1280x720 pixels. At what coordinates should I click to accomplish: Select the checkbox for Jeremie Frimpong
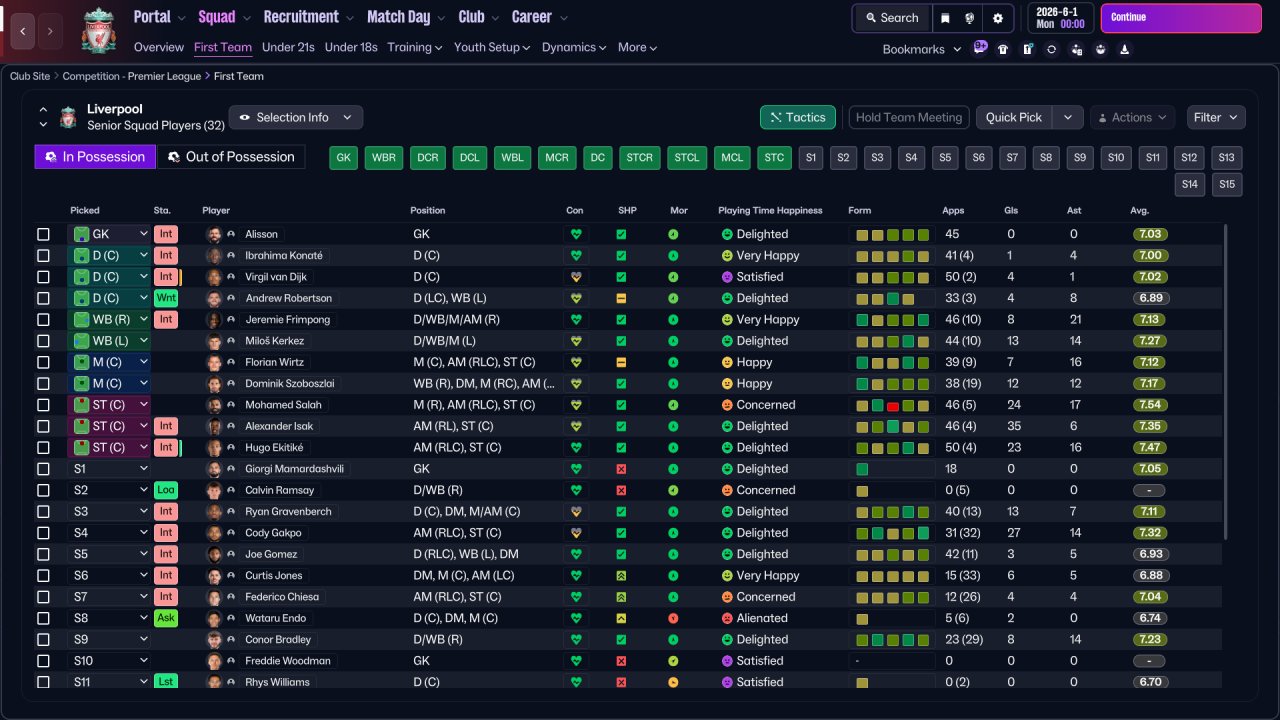tap(43, 320)
